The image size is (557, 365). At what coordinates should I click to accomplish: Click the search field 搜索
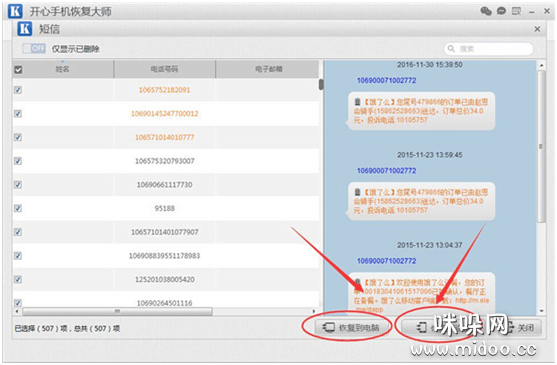click(x=488, y=49)
